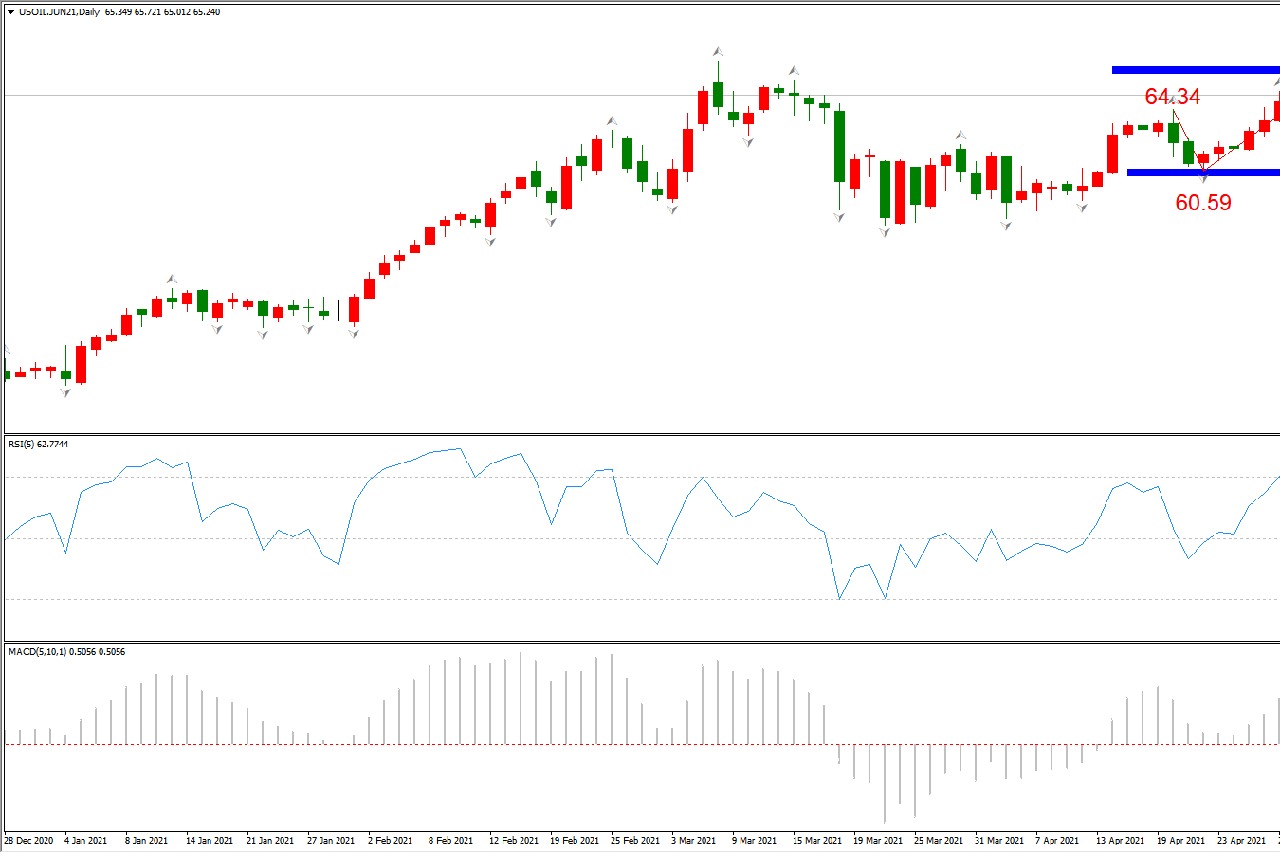Select the red 64.34 price label

pyautogui.click(x=1172, y=96)
